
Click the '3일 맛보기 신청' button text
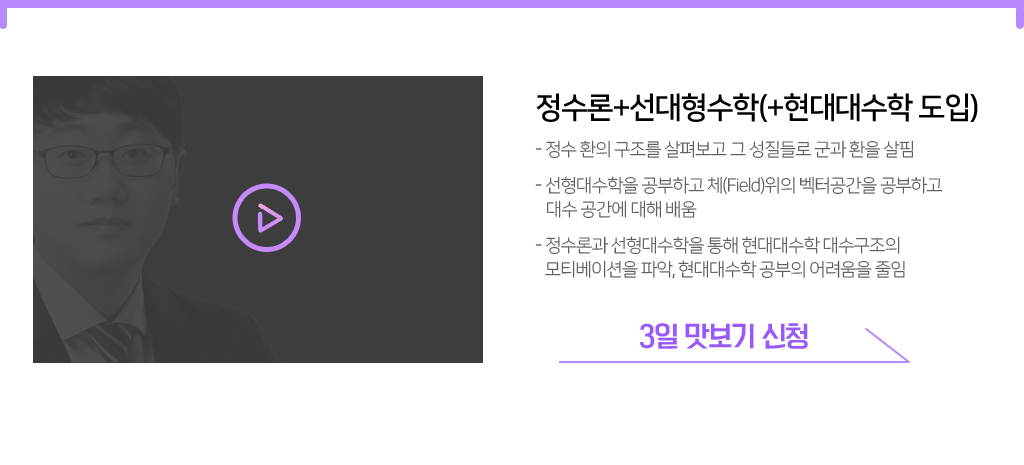[x=724, y=337]
